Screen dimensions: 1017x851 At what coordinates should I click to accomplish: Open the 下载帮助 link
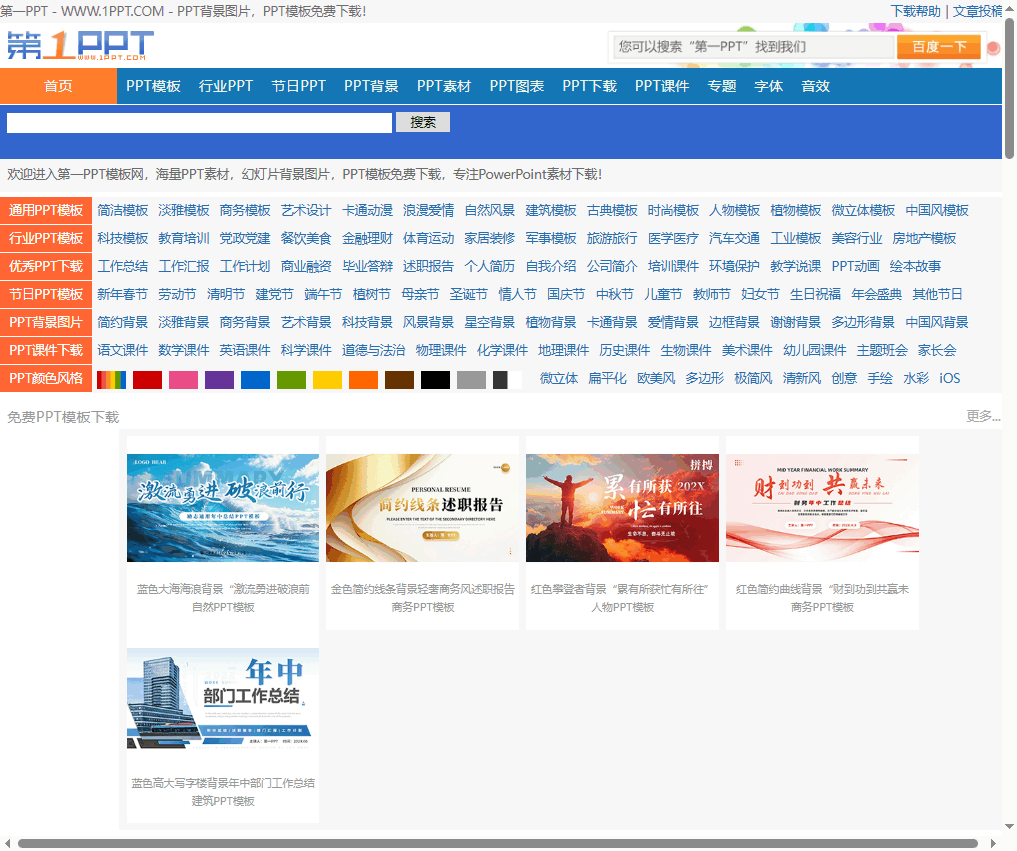[x=915, y=11]
